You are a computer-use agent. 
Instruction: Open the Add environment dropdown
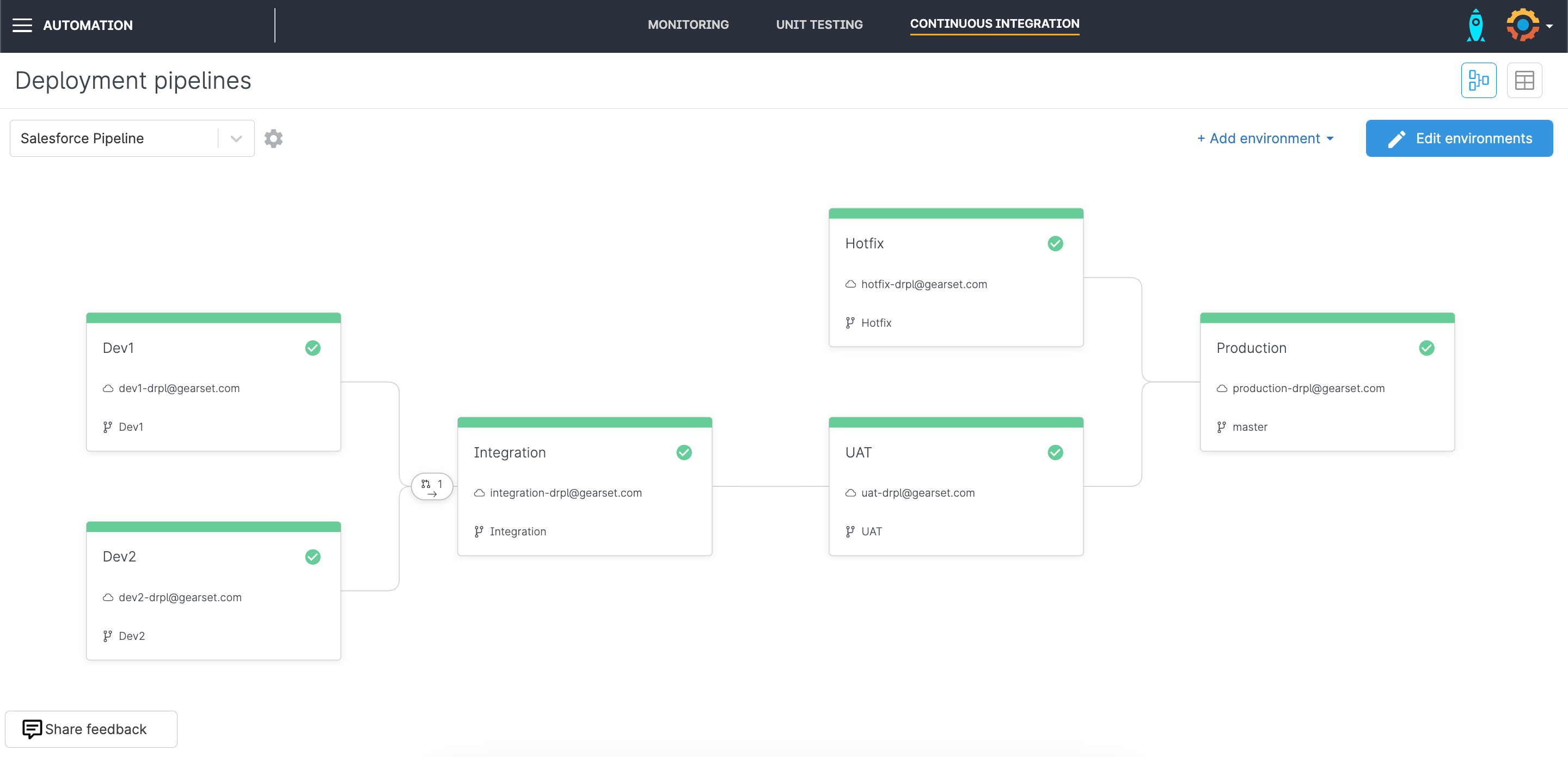[x=1265, y=138]
